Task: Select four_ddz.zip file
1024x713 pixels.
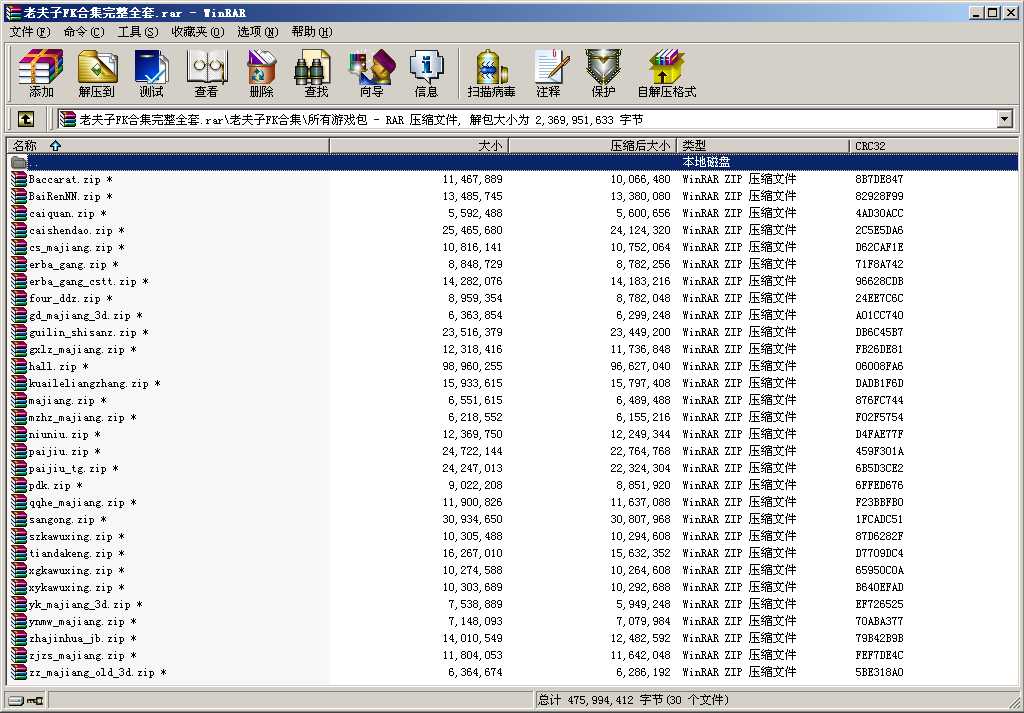Action: pos(71,298)
